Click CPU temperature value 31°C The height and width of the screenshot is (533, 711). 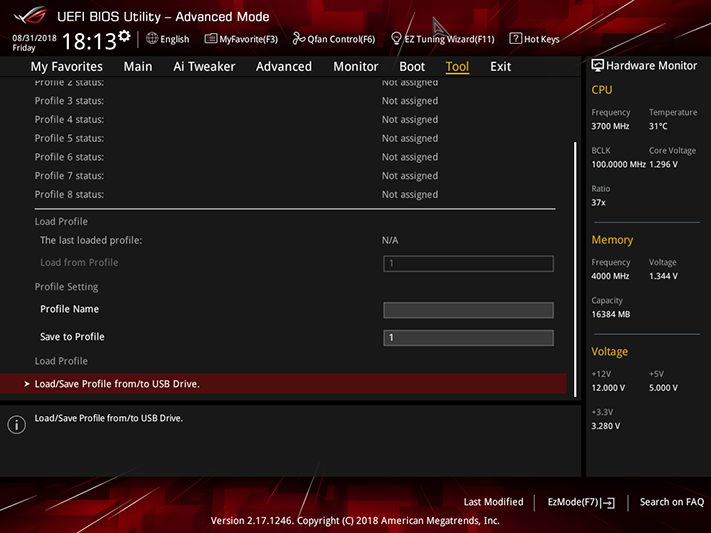click(658, 126)
